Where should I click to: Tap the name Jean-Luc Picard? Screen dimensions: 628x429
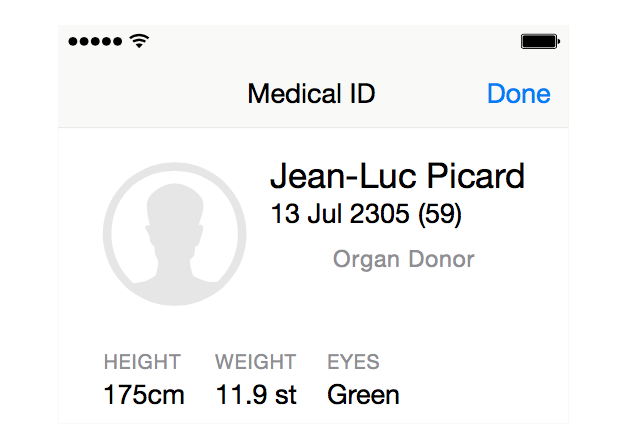coord(397,176)
